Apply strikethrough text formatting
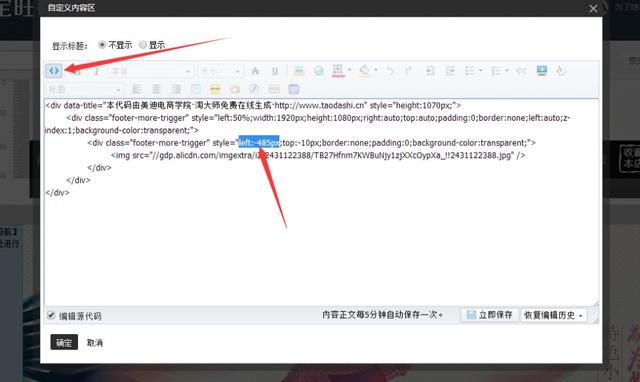Viewport: 640px width, 382px height. tap(255, 71)
